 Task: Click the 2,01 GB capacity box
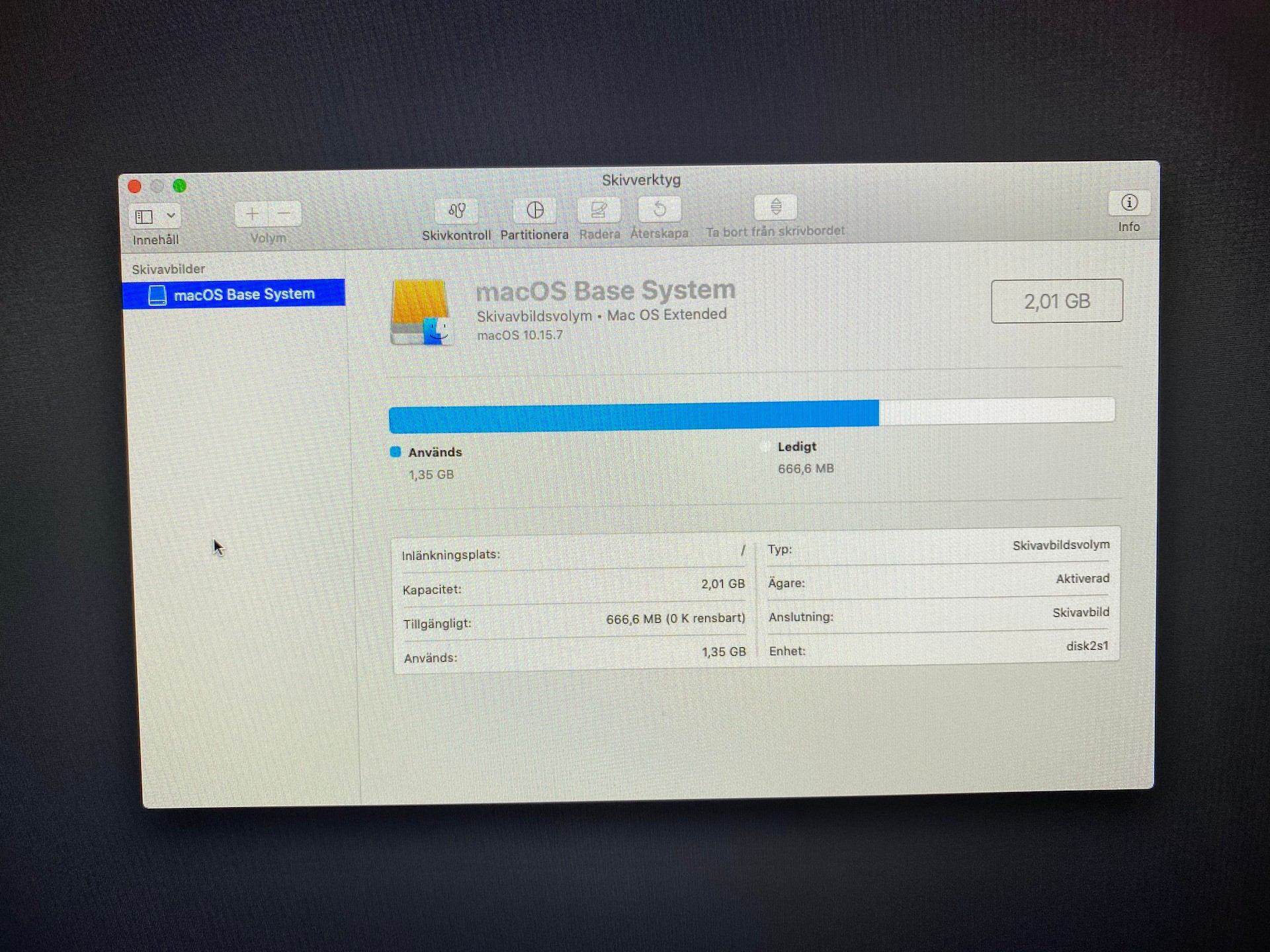[1056, 301]
